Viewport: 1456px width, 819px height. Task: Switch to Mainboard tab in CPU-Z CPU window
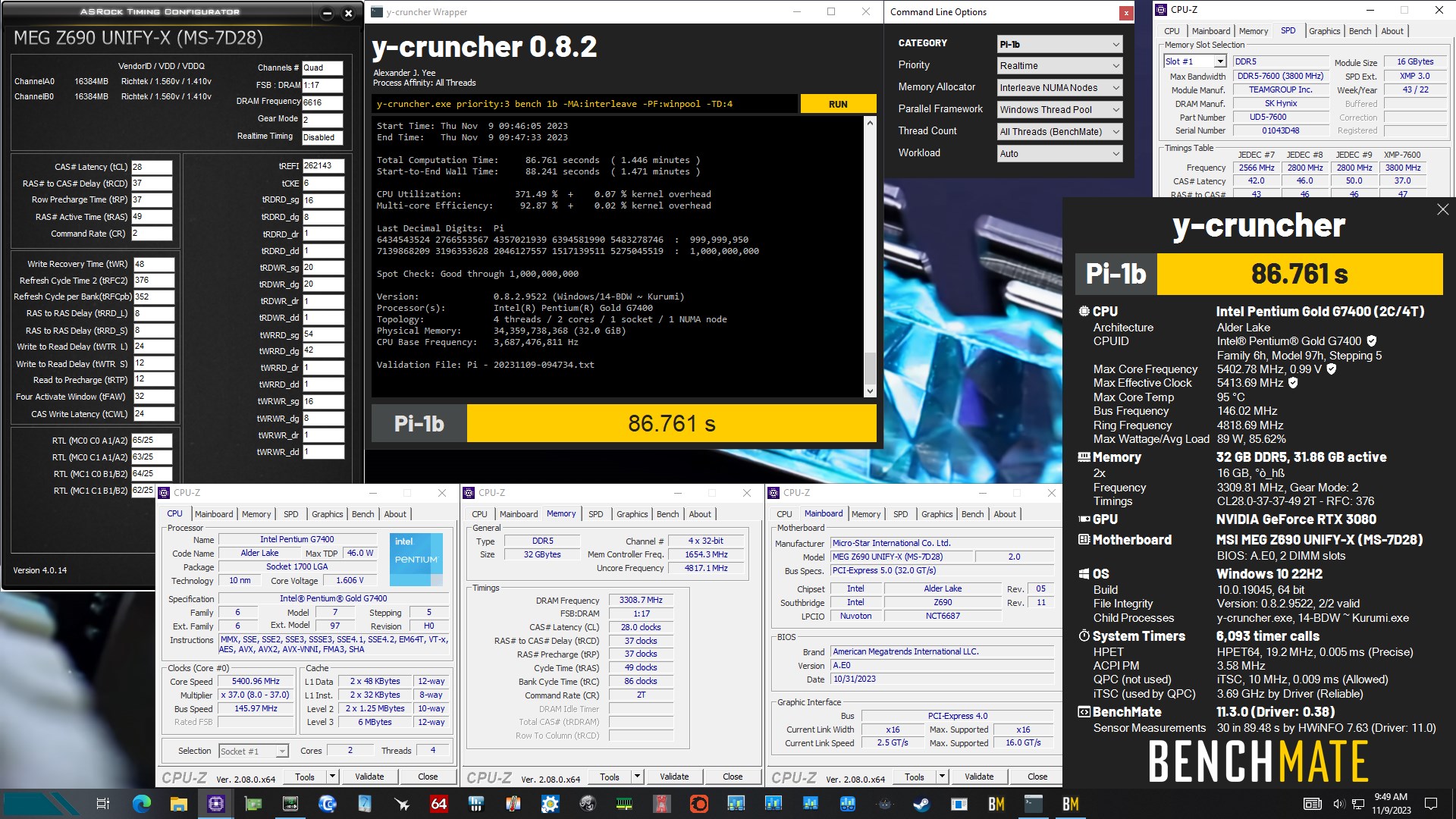click(x=214, y=514)
